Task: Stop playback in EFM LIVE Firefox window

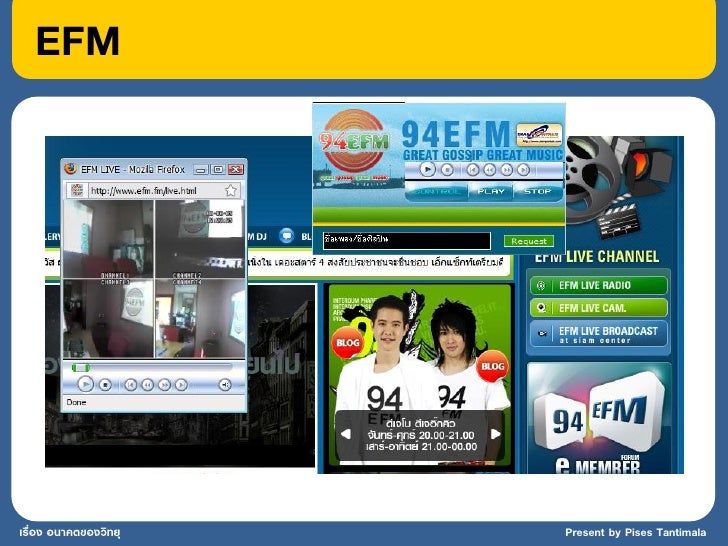Action: pyautogui.click(x=105, y=384)
